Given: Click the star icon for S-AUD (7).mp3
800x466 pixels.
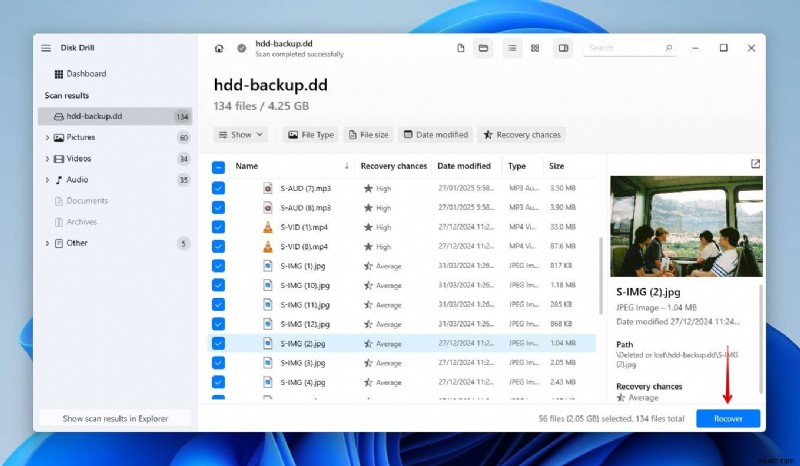Looking at the screenshot, I should tap(368, 188).
